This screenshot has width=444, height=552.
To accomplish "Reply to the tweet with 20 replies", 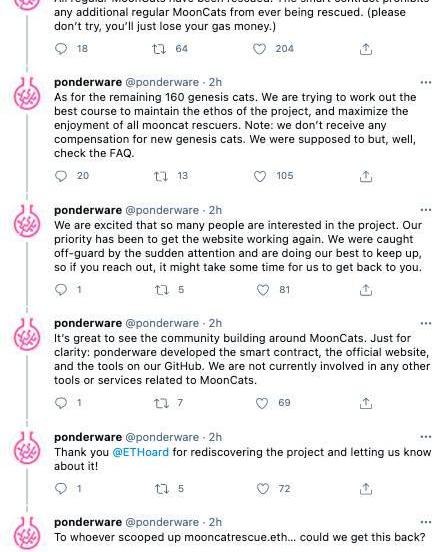I will [61, 176].
